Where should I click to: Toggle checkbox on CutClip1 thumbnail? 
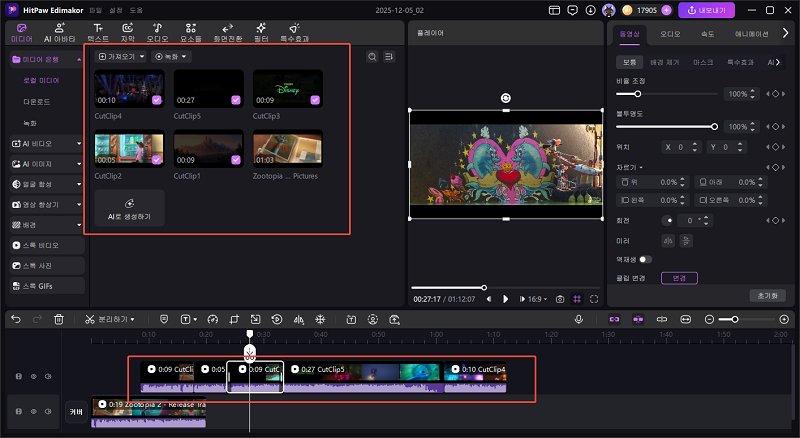[x=235, y=161]
